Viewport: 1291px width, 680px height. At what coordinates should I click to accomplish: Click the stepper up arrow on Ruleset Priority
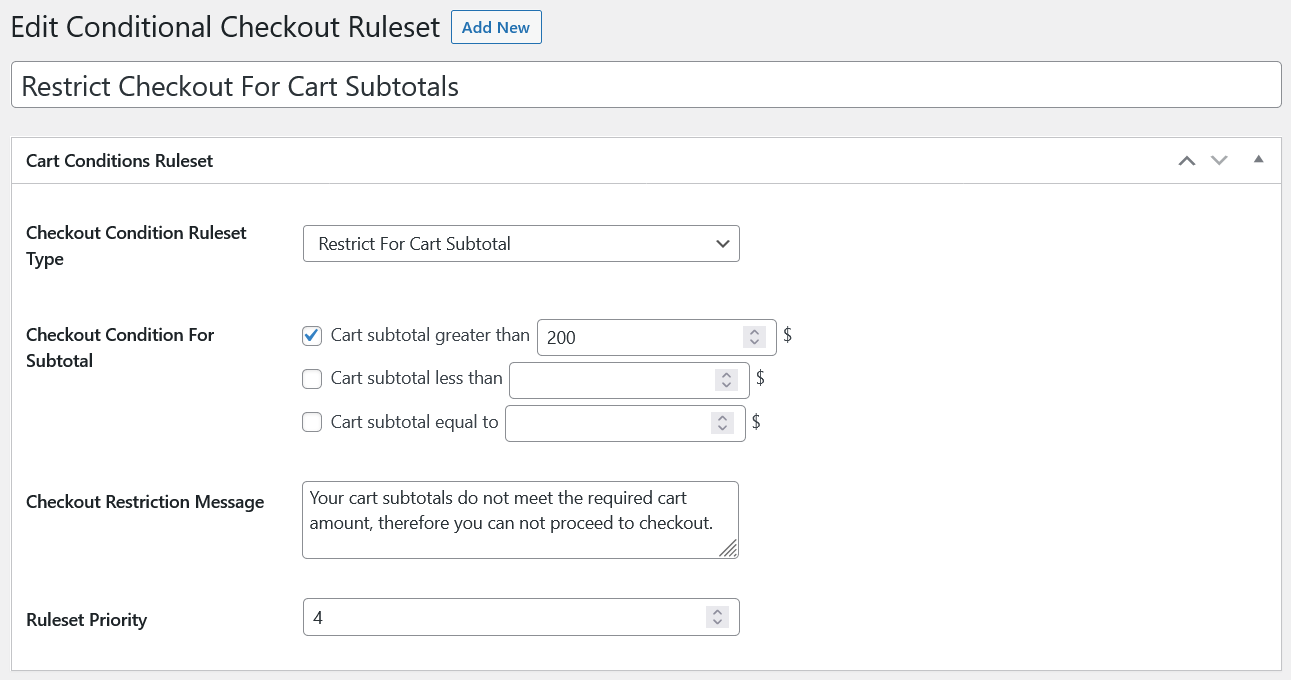[x=717, y=611]
